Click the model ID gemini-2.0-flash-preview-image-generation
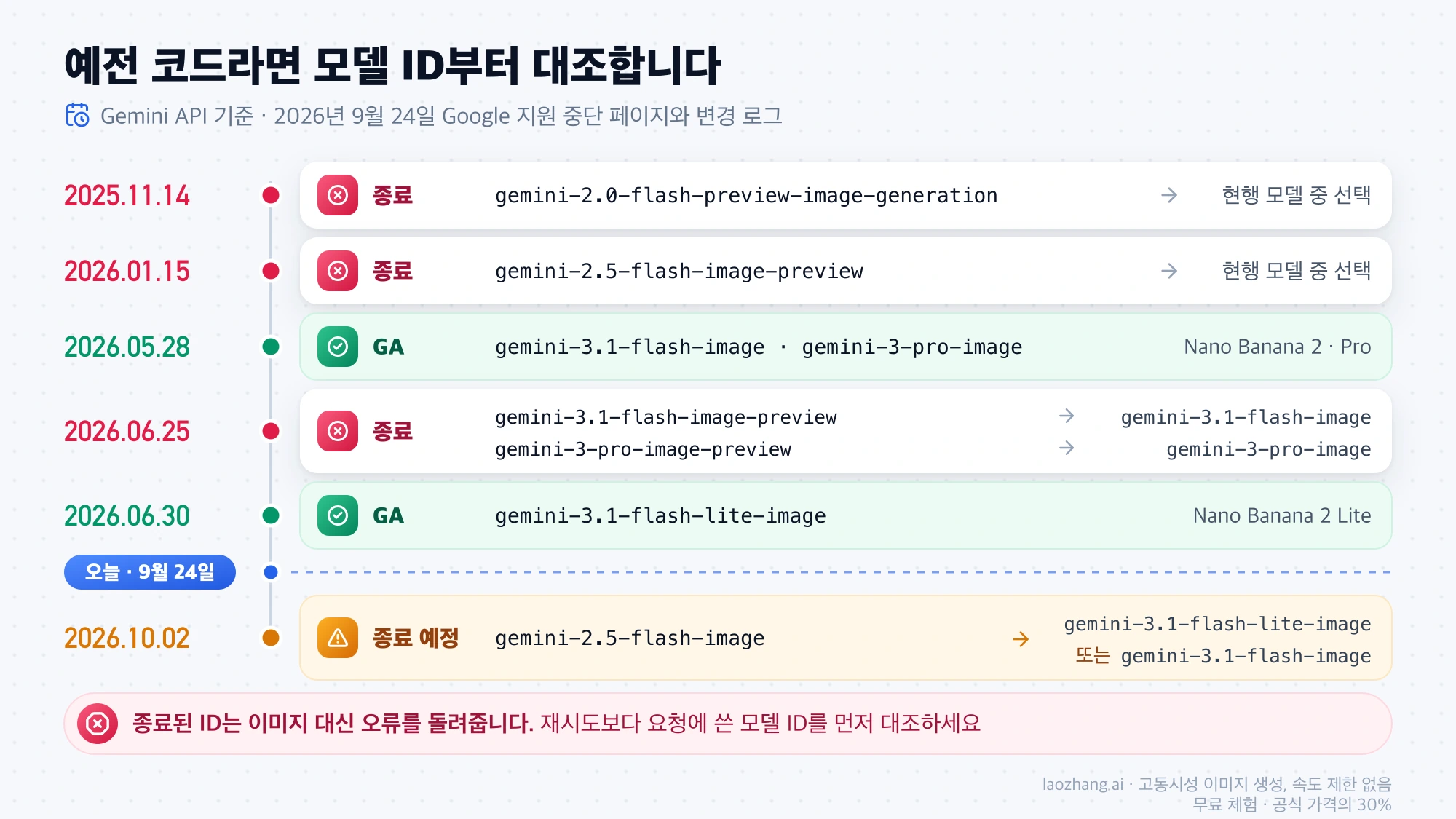This screenshot has width=1456, height=819. pyautogui.click(x=746, y=196)
